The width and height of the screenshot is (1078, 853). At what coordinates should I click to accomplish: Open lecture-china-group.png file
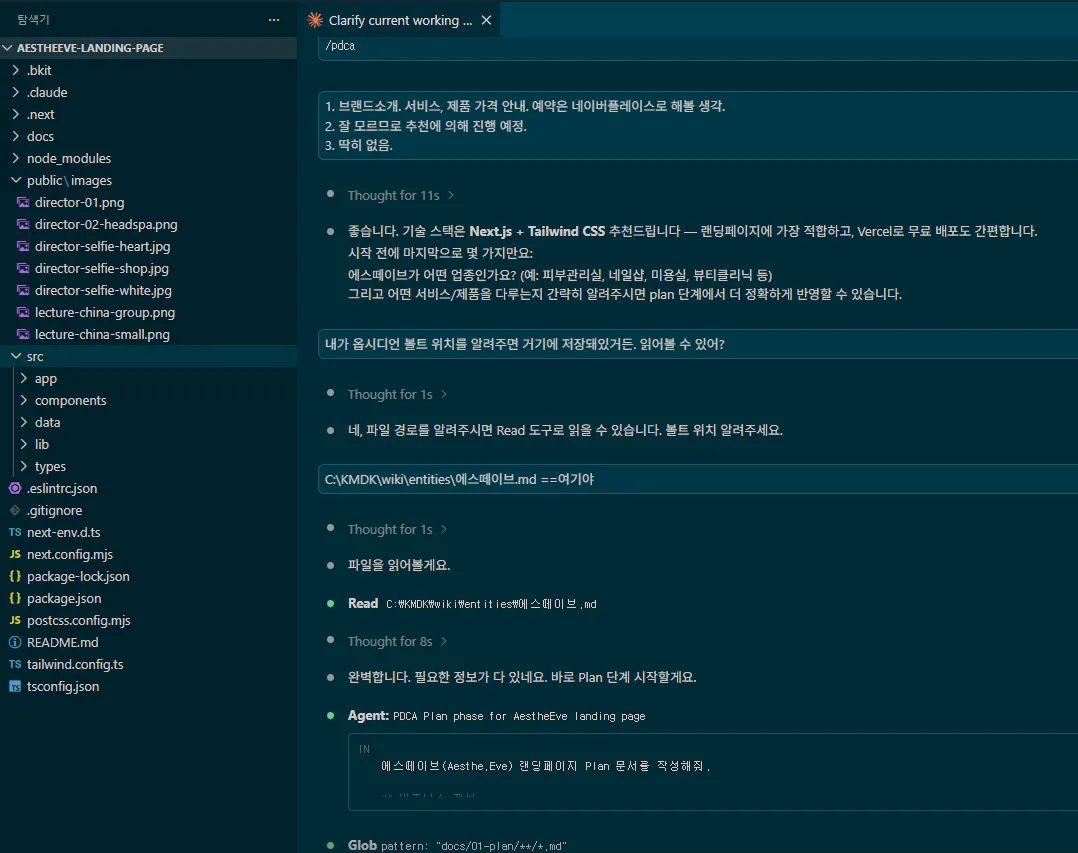105,312
